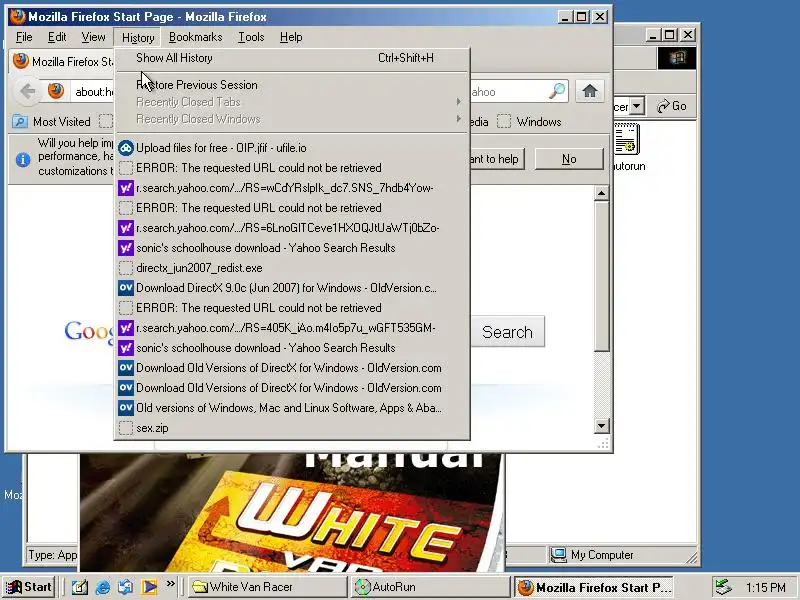Select Show All History
This screenshot has height=600, width=800.
coord(291,58)
